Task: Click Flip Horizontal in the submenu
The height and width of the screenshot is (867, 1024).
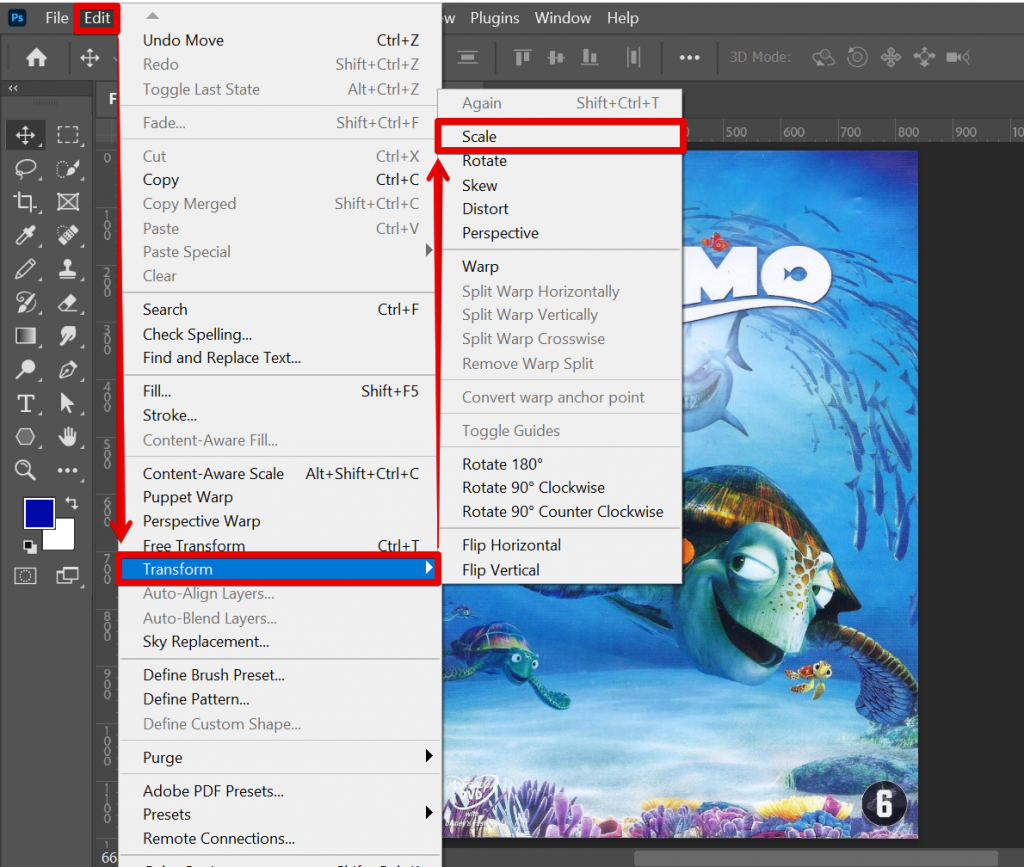Action: point(511,545)
